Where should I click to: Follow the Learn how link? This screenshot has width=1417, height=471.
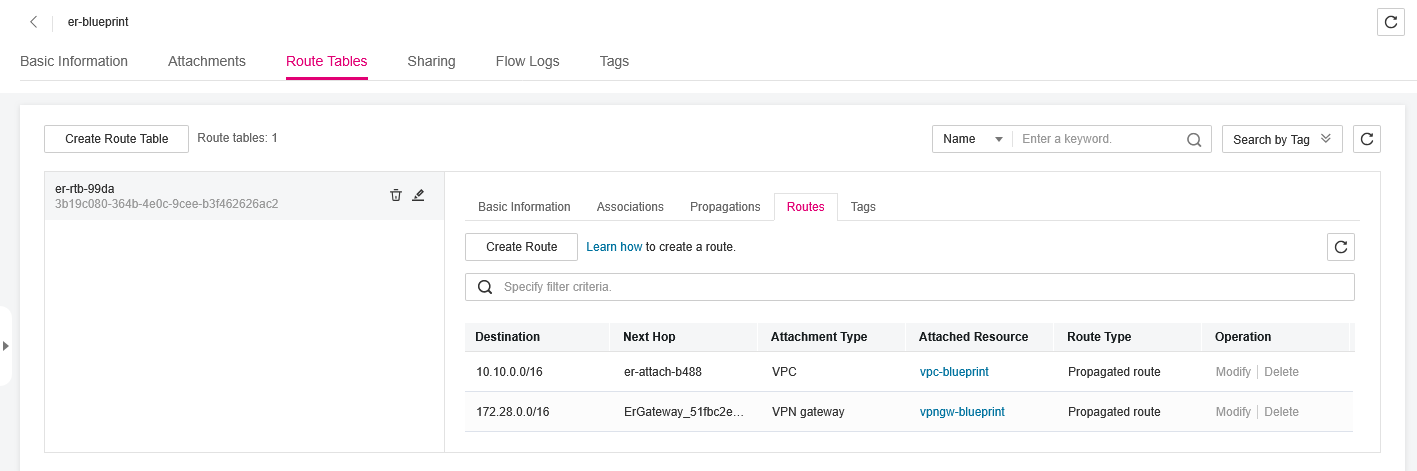click(614, 247)
